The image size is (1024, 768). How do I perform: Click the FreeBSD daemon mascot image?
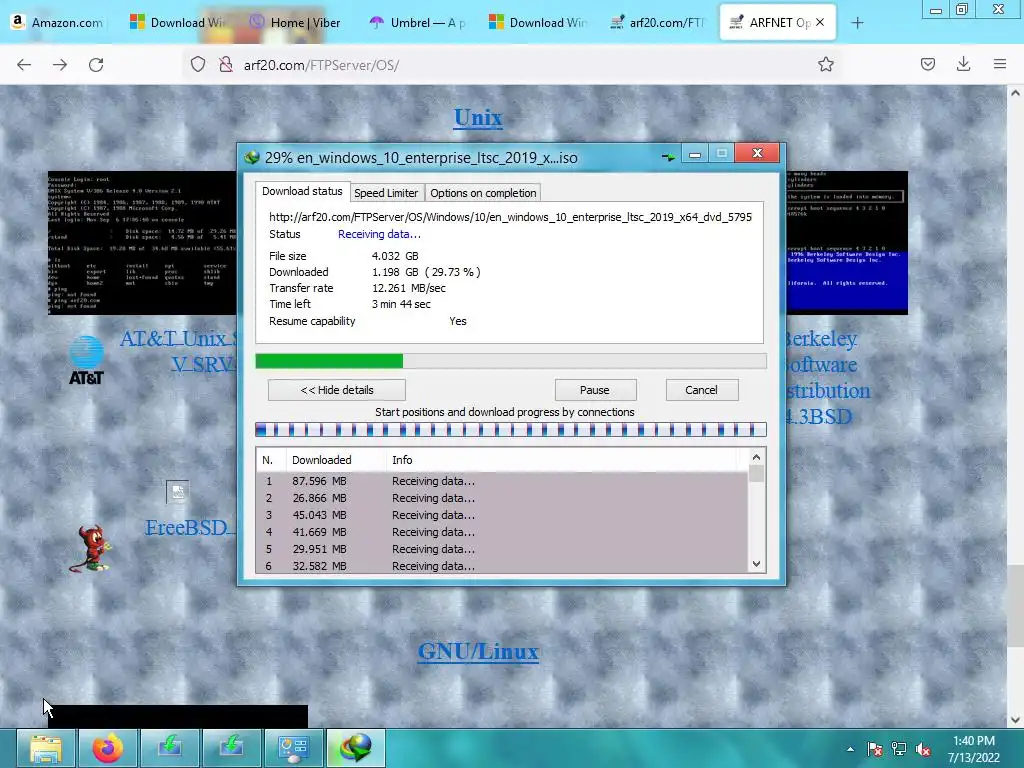coord(90,549)
